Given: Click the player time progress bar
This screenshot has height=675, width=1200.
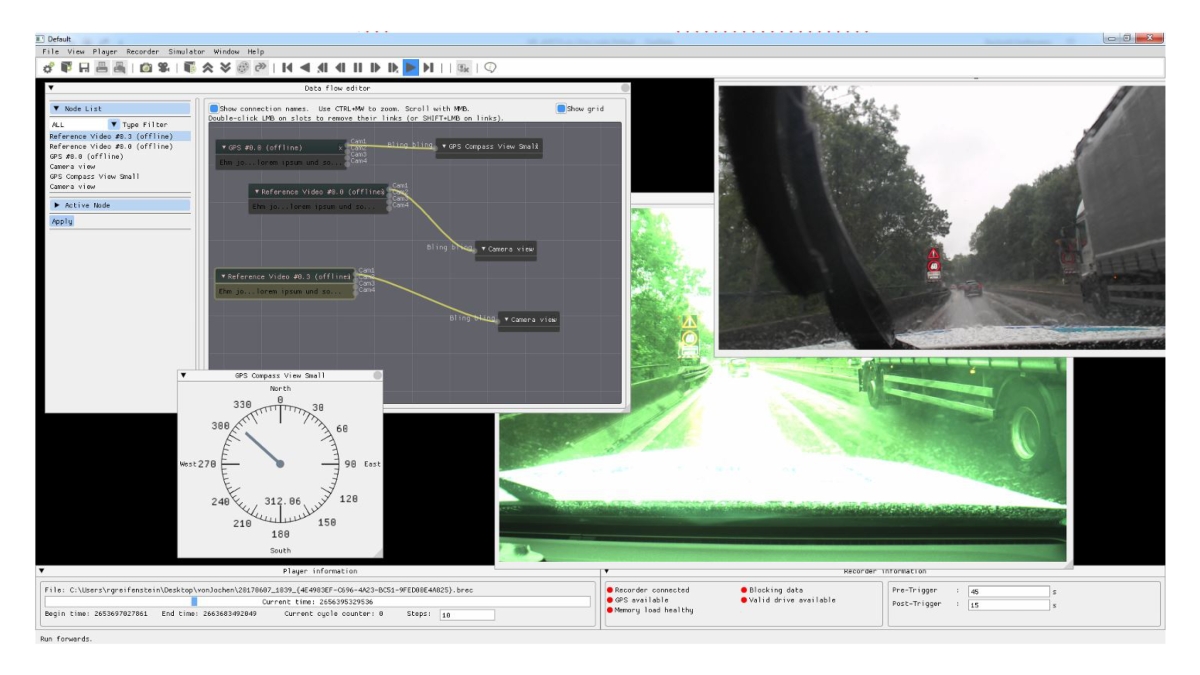Looking at the screenshot, I should [x=317, y=602].
